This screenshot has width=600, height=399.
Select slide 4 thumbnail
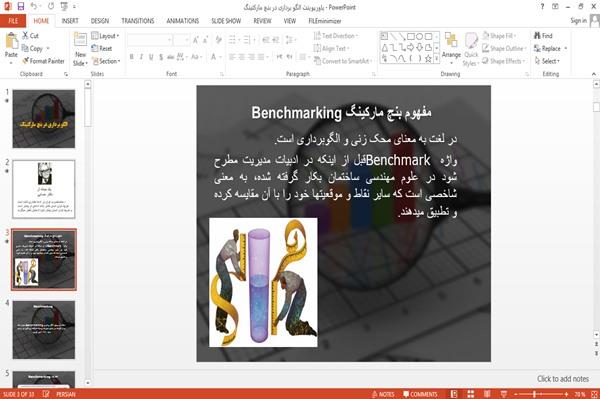coord(44,330)
